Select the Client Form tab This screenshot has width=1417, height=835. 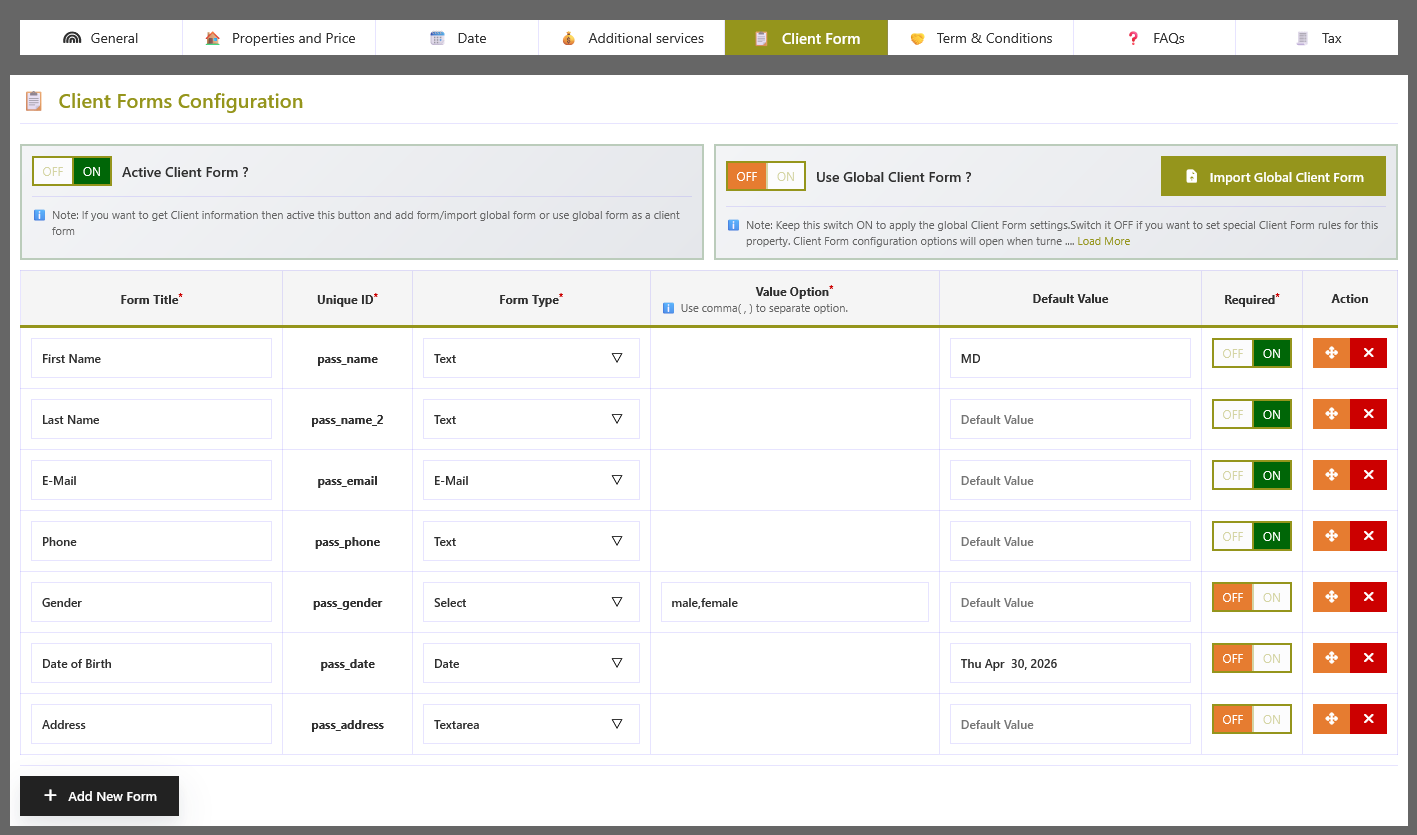point(807,38)
